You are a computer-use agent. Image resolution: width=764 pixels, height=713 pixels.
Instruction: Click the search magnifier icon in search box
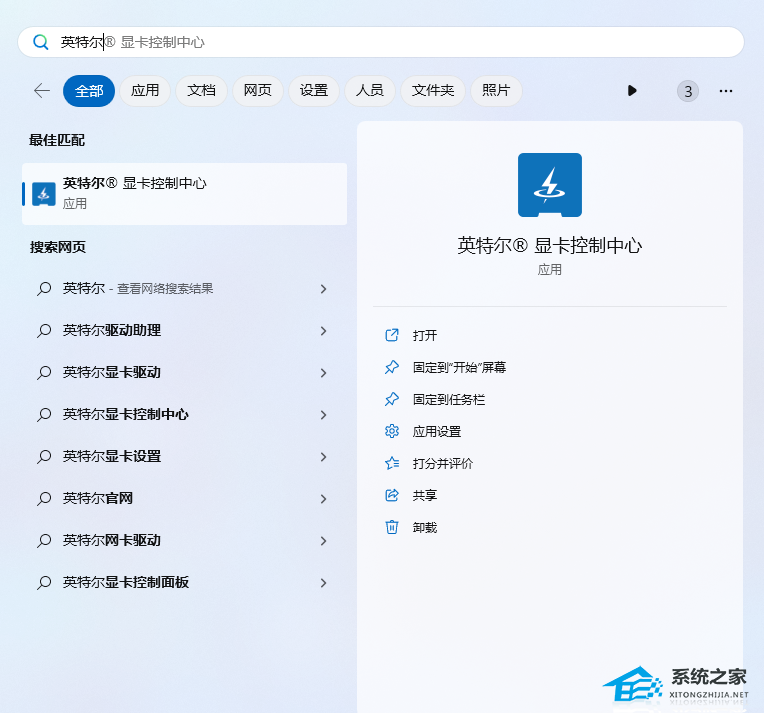(x=41, y=42)
